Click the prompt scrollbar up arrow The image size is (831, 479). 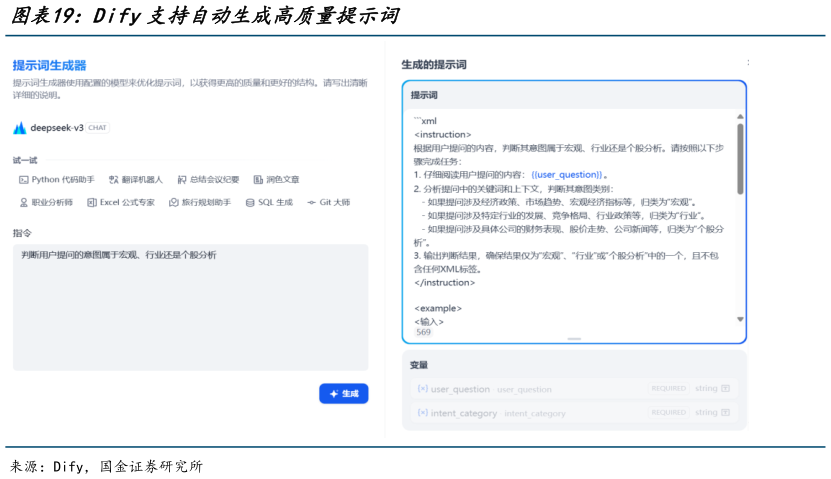740,117
